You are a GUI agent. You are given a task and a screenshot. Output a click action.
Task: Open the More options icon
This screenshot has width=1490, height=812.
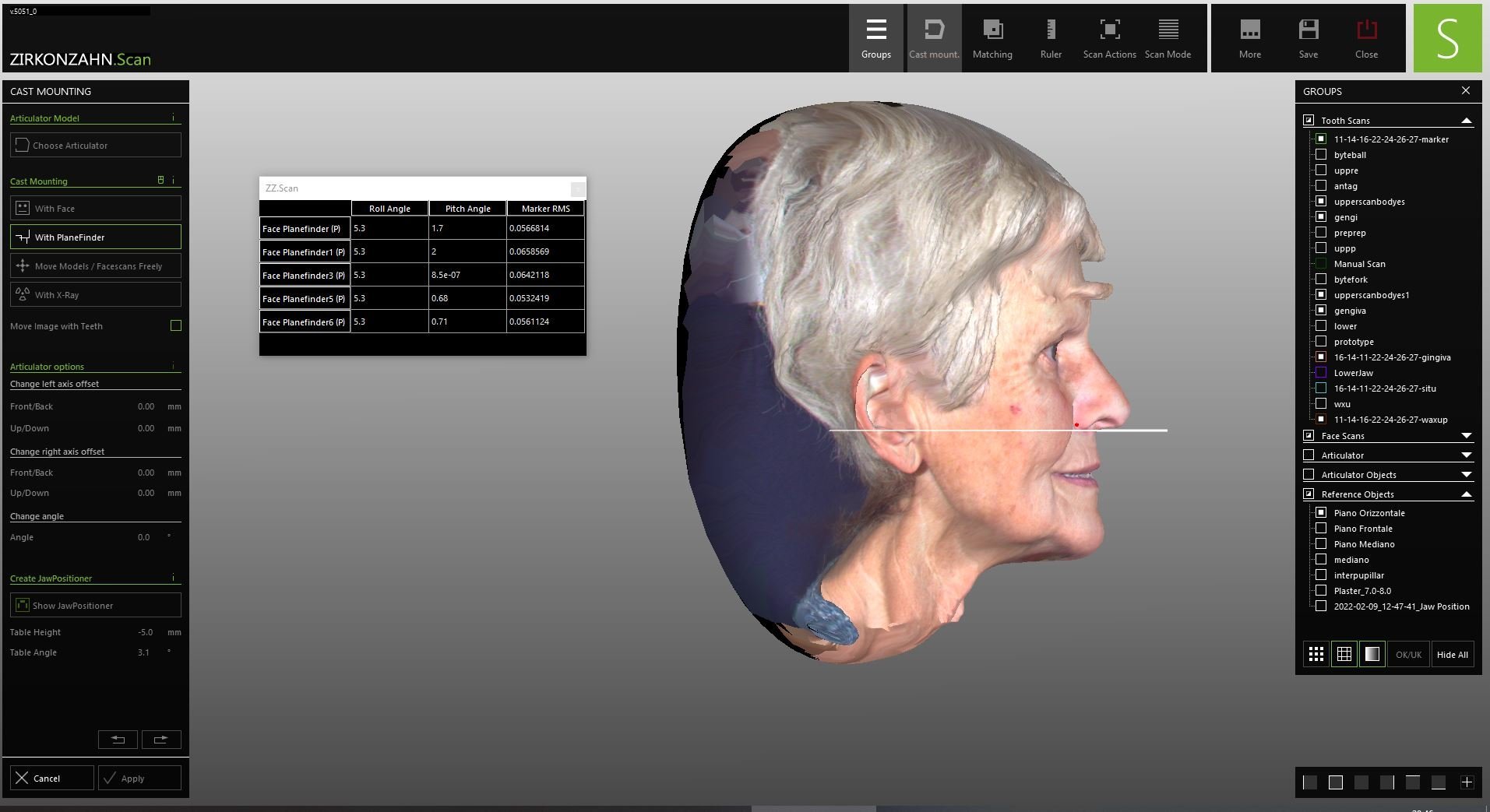tap(1249, 38)
